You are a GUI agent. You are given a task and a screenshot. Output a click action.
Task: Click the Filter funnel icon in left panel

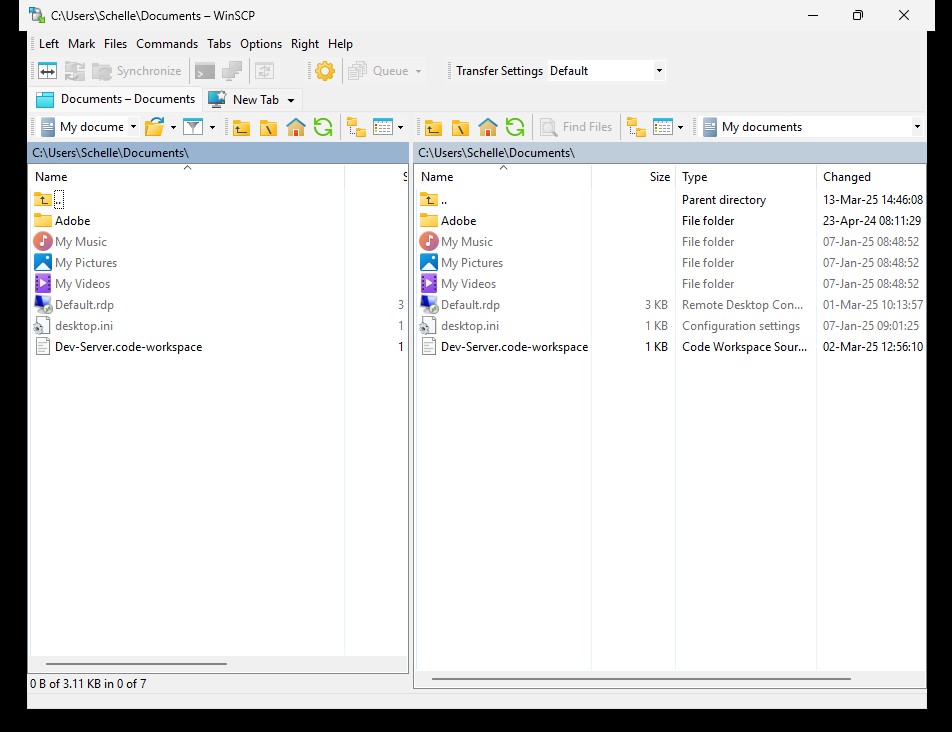(x=193, y=127)
